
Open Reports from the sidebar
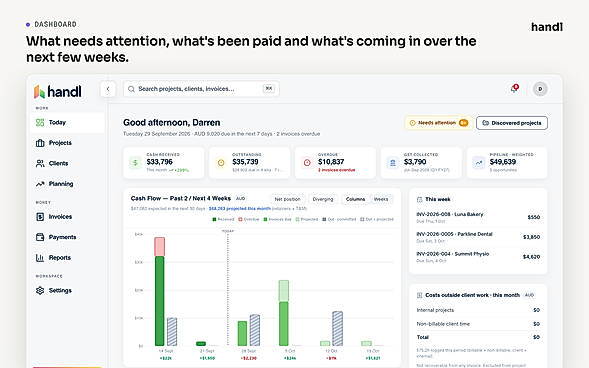click(x=67, y=258)
